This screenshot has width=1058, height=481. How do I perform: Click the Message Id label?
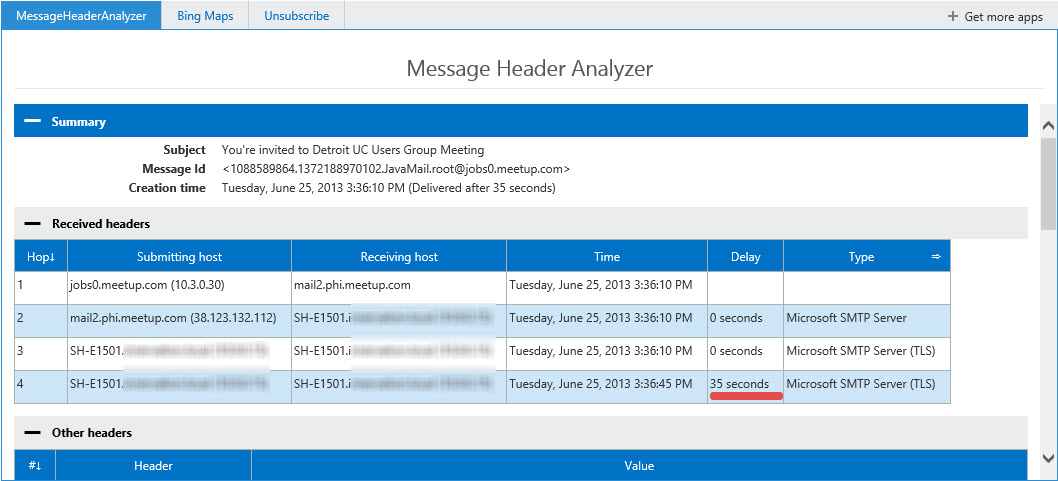pos(173,169)
